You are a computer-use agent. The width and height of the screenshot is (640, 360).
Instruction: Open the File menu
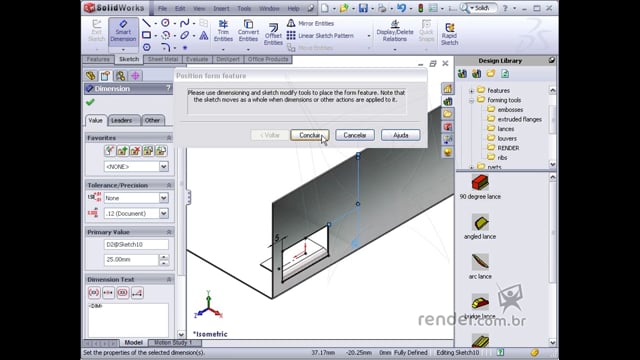pos(162,8)
